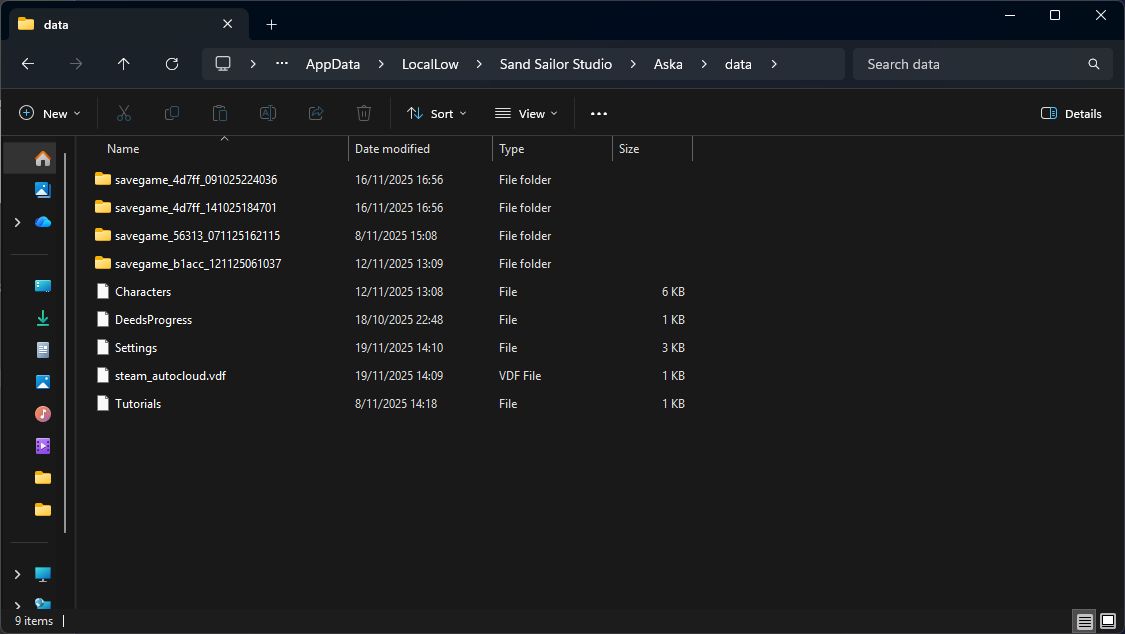Open the See more ellipsis menu

tap(599, 114)
